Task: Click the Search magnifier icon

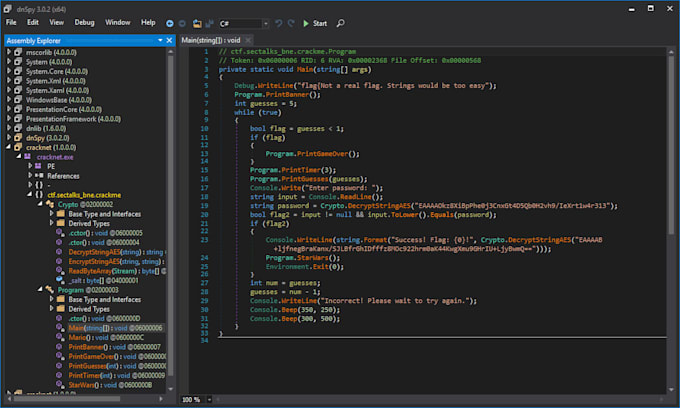Action: click(x=340, y=23)
